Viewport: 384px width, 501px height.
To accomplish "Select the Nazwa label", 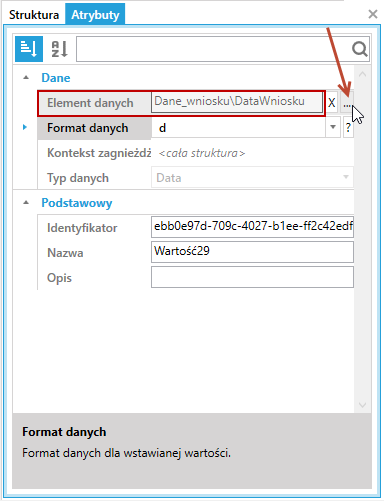I will tap(65, 253).
